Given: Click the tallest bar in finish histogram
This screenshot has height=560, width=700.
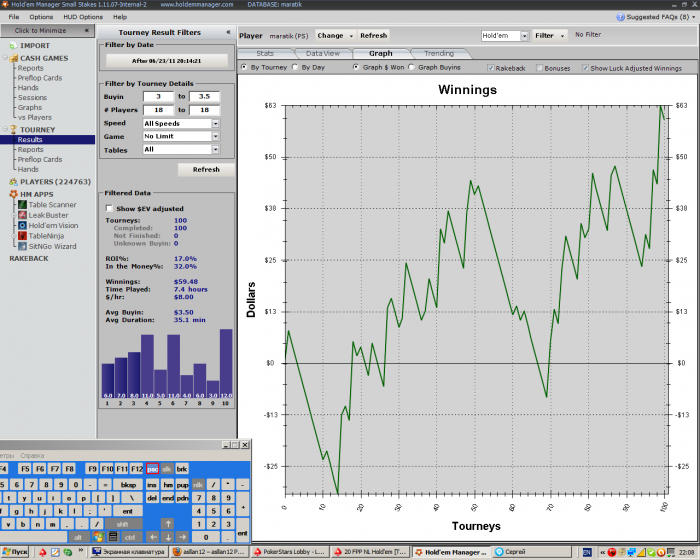Looking at the screenshot, I should pos(225,365).
